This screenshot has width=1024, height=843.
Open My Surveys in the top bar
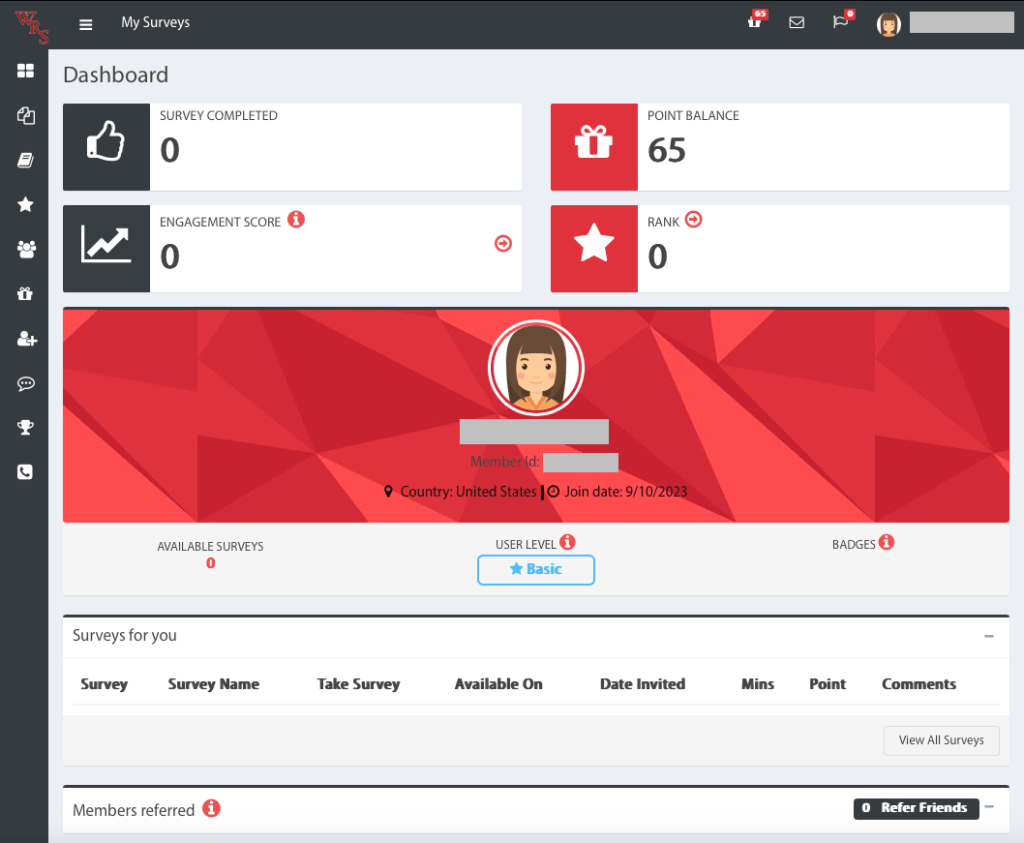155,22
